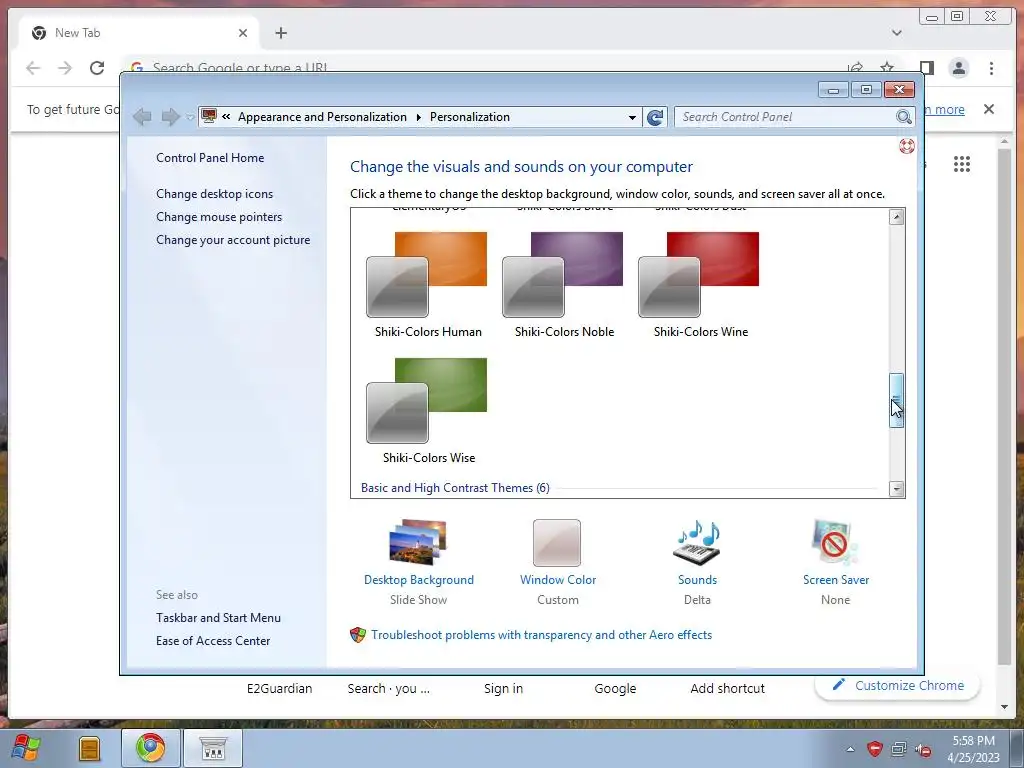Open Change your account picture
The height and width of the screenshot is (768, 1024).
233,240
